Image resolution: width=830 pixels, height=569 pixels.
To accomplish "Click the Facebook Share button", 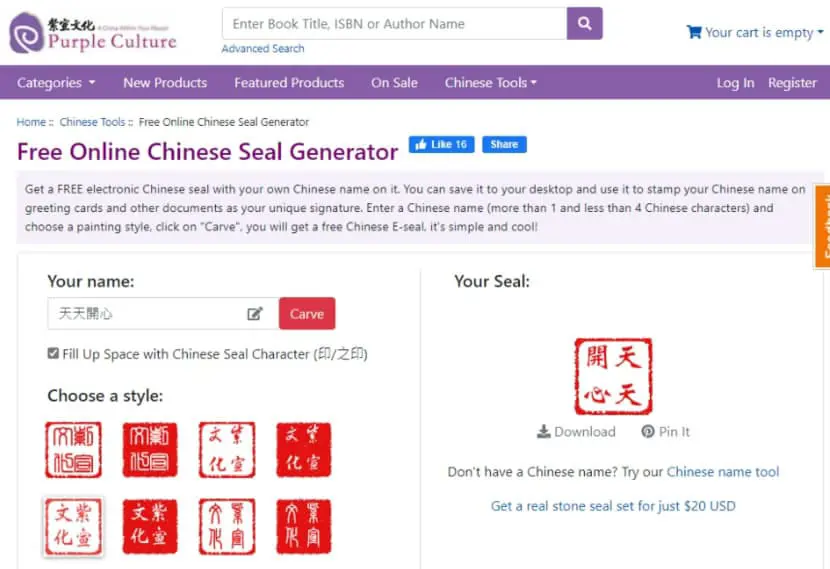I will coord(504,144).
